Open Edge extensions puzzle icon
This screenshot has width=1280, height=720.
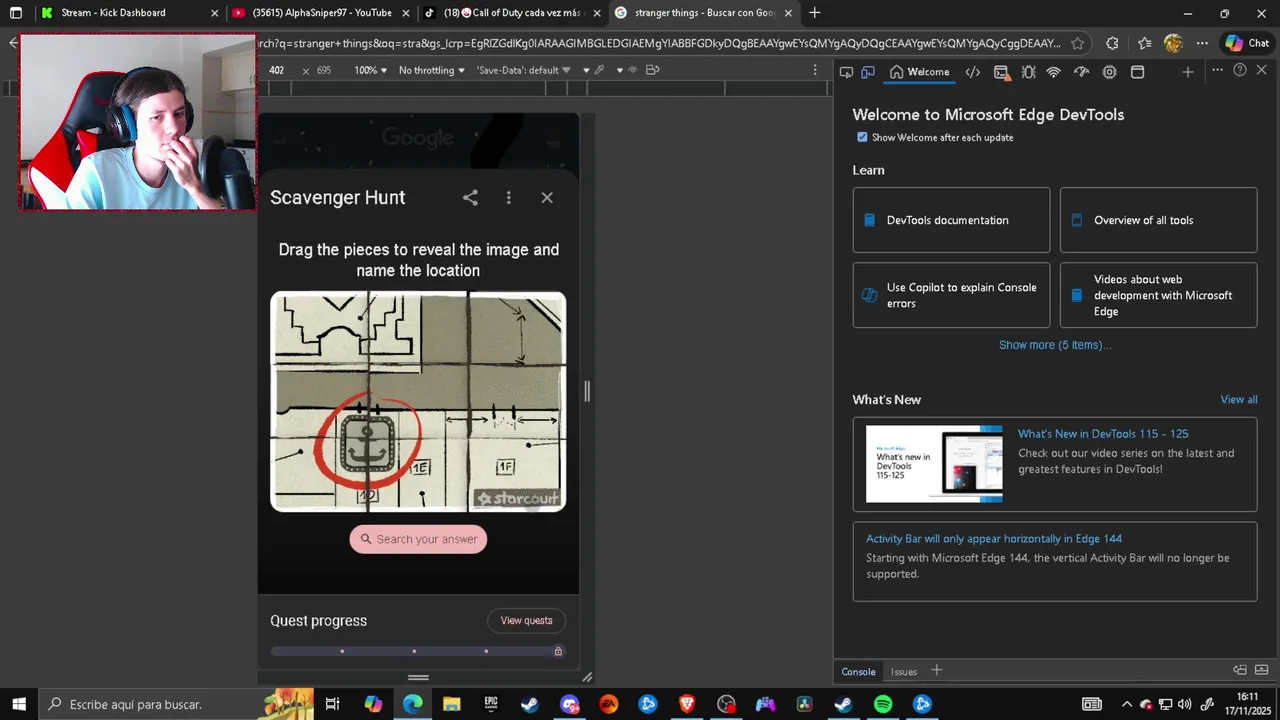(x=1112, y=43)
